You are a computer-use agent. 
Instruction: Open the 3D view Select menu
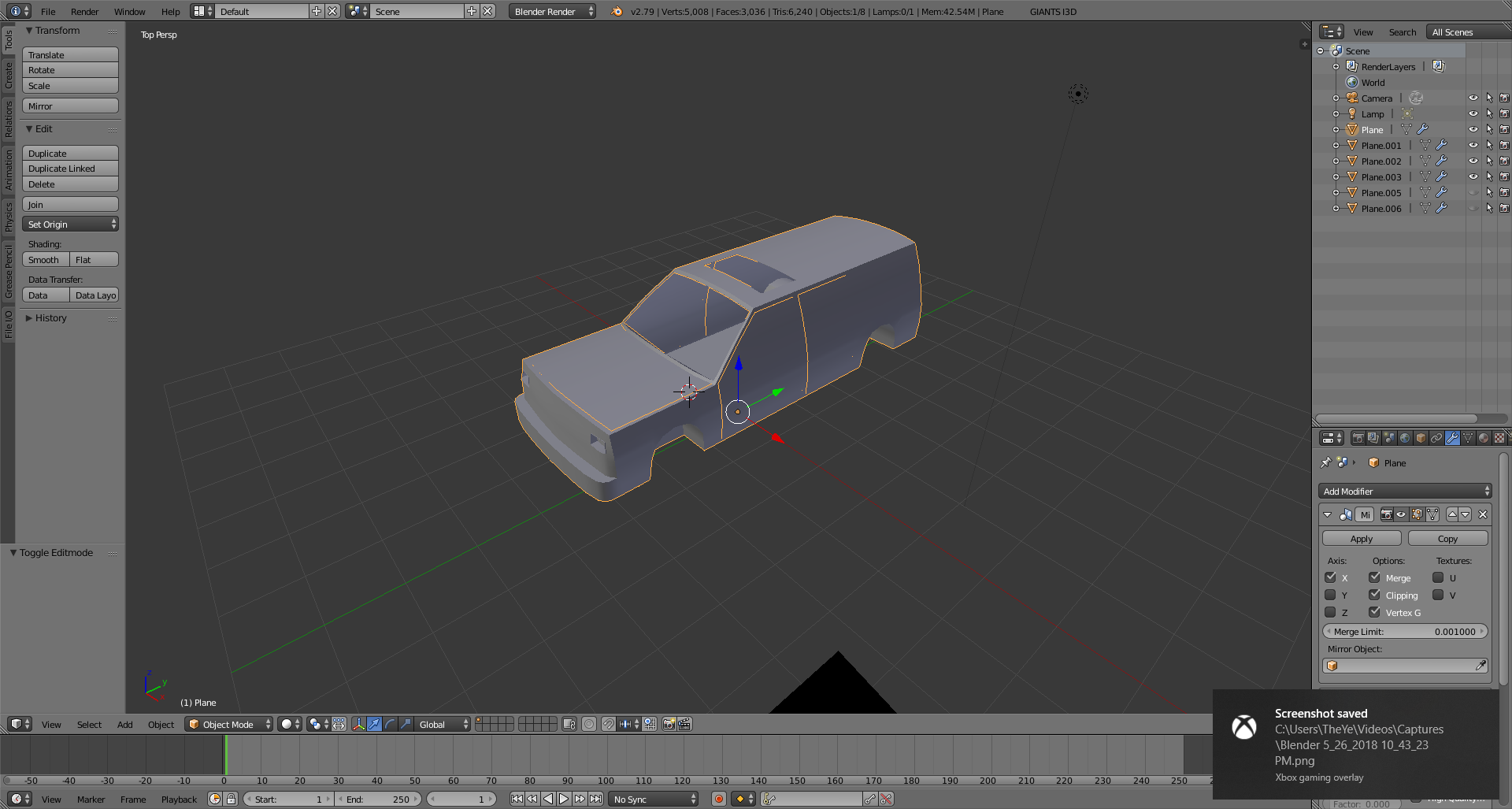(x=89, y=724)
